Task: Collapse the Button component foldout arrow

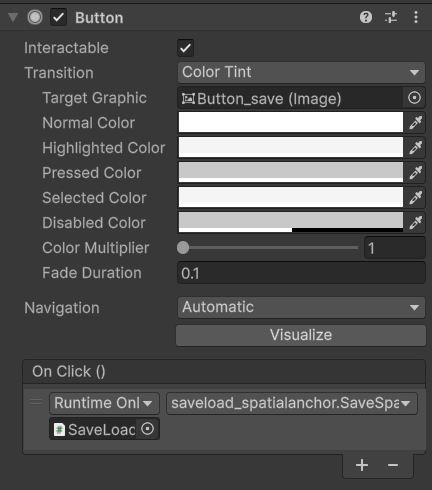Action: [13, 17]
